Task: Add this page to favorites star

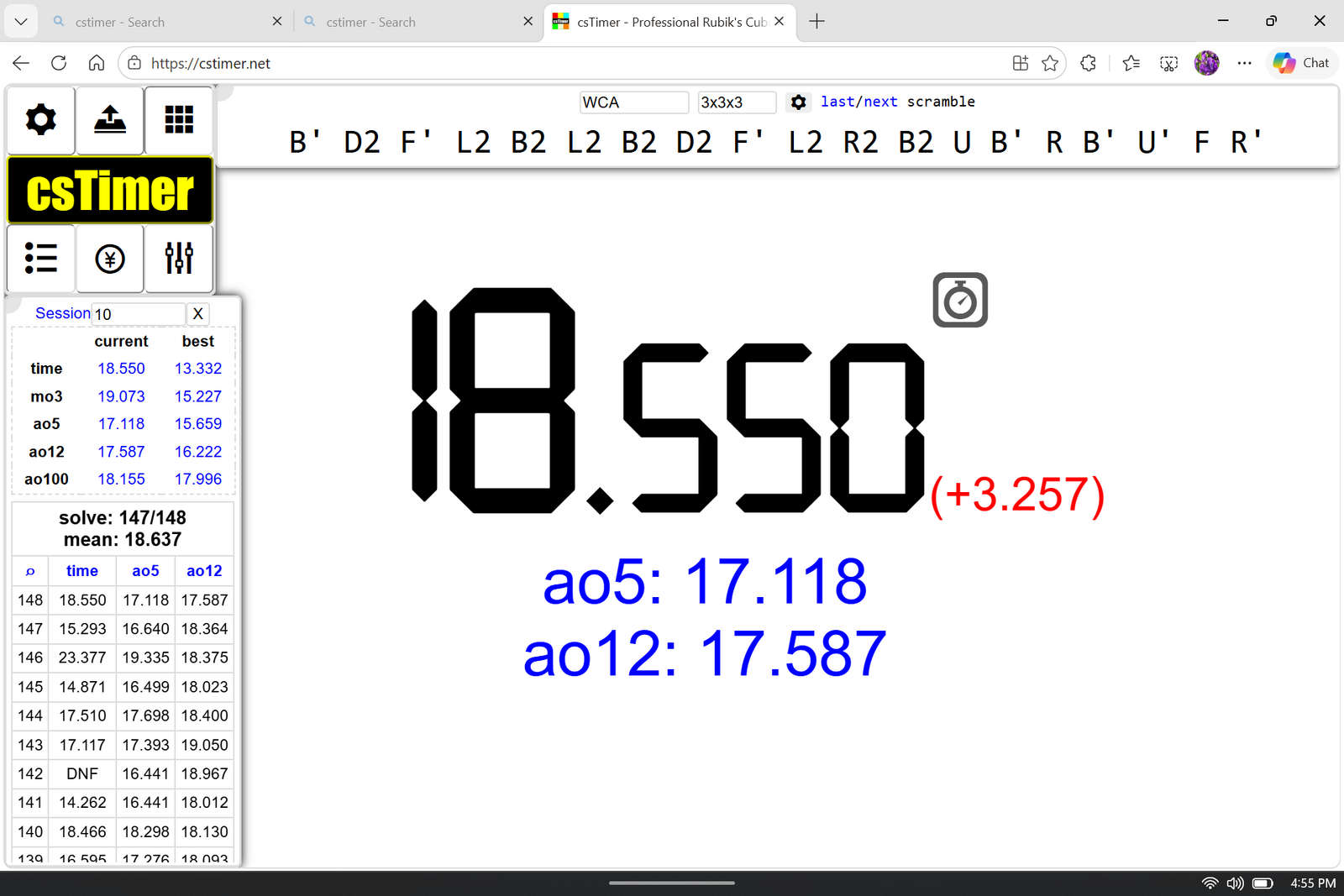Action: point(1050,63)
